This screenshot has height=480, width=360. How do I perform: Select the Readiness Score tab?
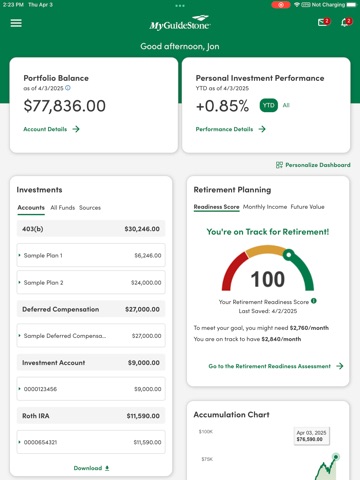(x=216, y=207)
